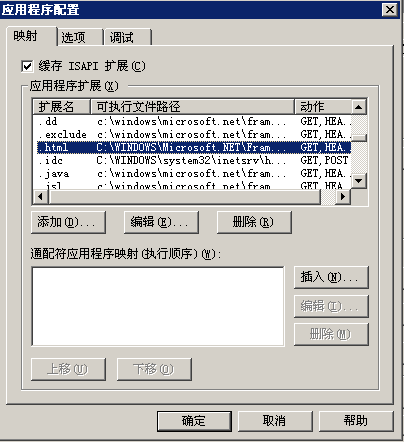Switch to the 选项 tab

point(80,37)
